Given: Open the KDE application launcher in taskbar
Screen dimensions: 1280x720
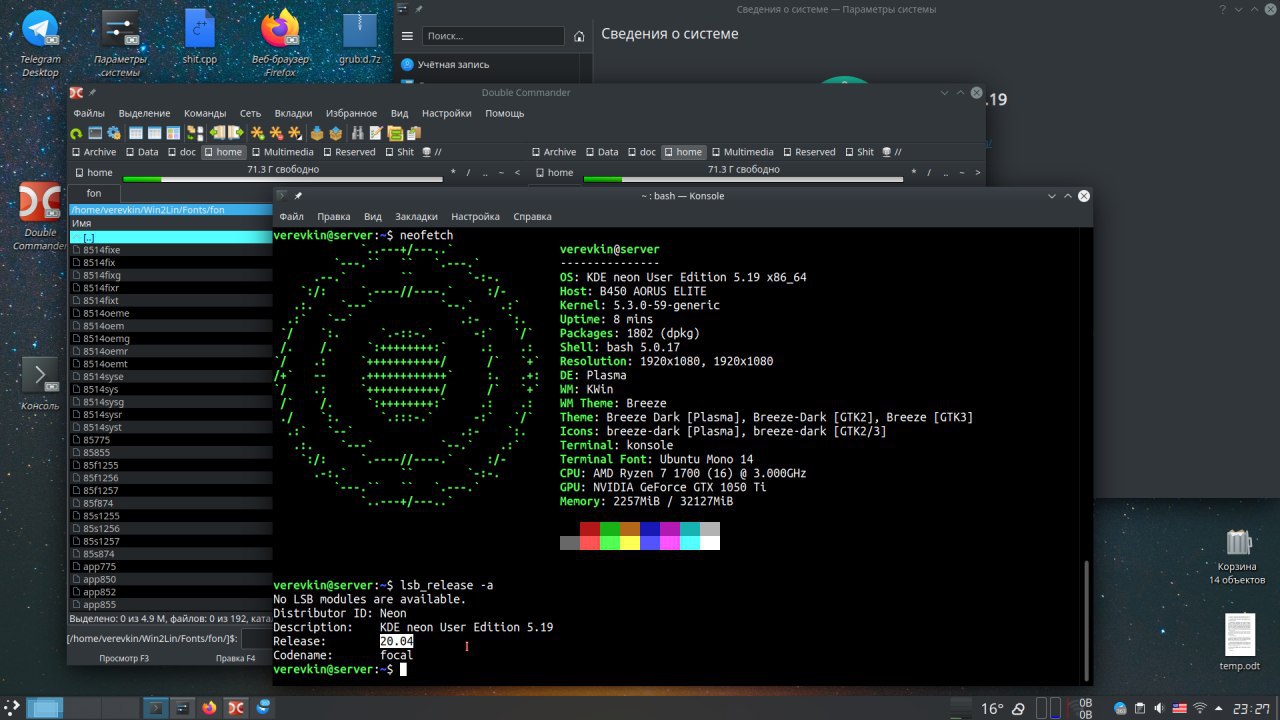Looking at the screenshot, I should 13,708.
